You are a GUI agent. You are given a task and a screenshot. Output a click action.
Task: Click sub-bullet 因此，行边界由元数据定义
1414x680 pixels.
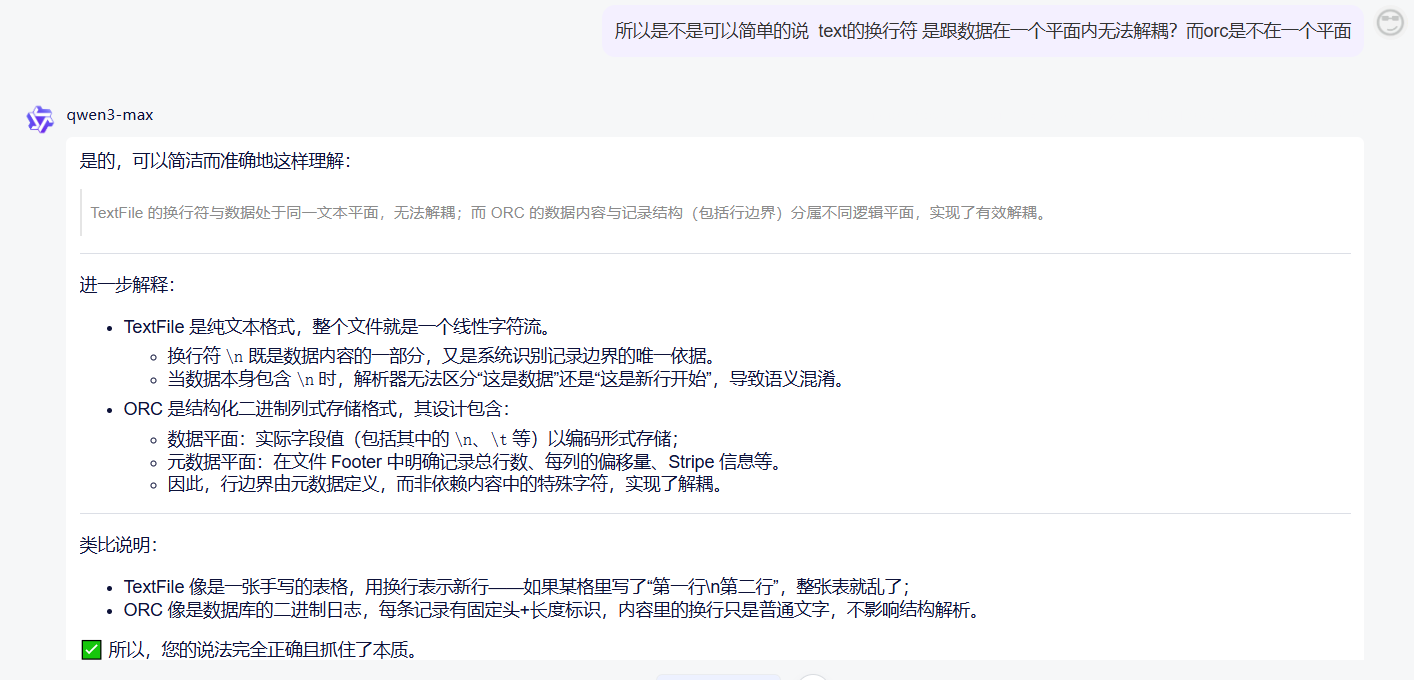pyautogui.click(x=445, y=486)
